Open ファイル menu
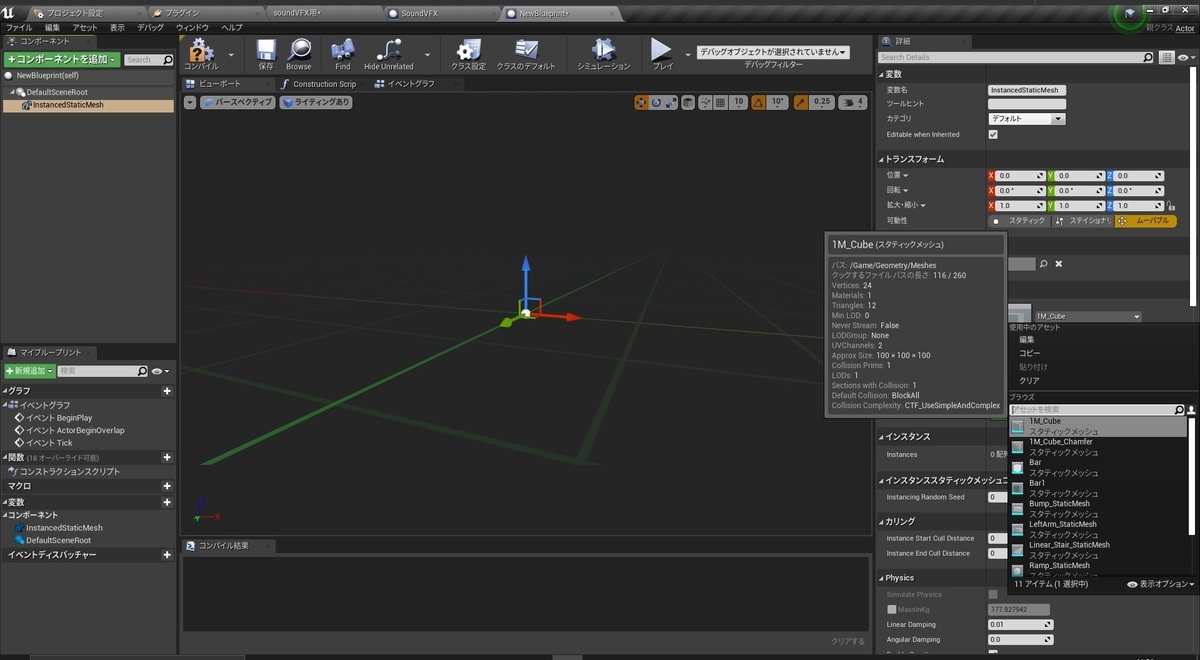1200x660 pixels. click(19, 27)
